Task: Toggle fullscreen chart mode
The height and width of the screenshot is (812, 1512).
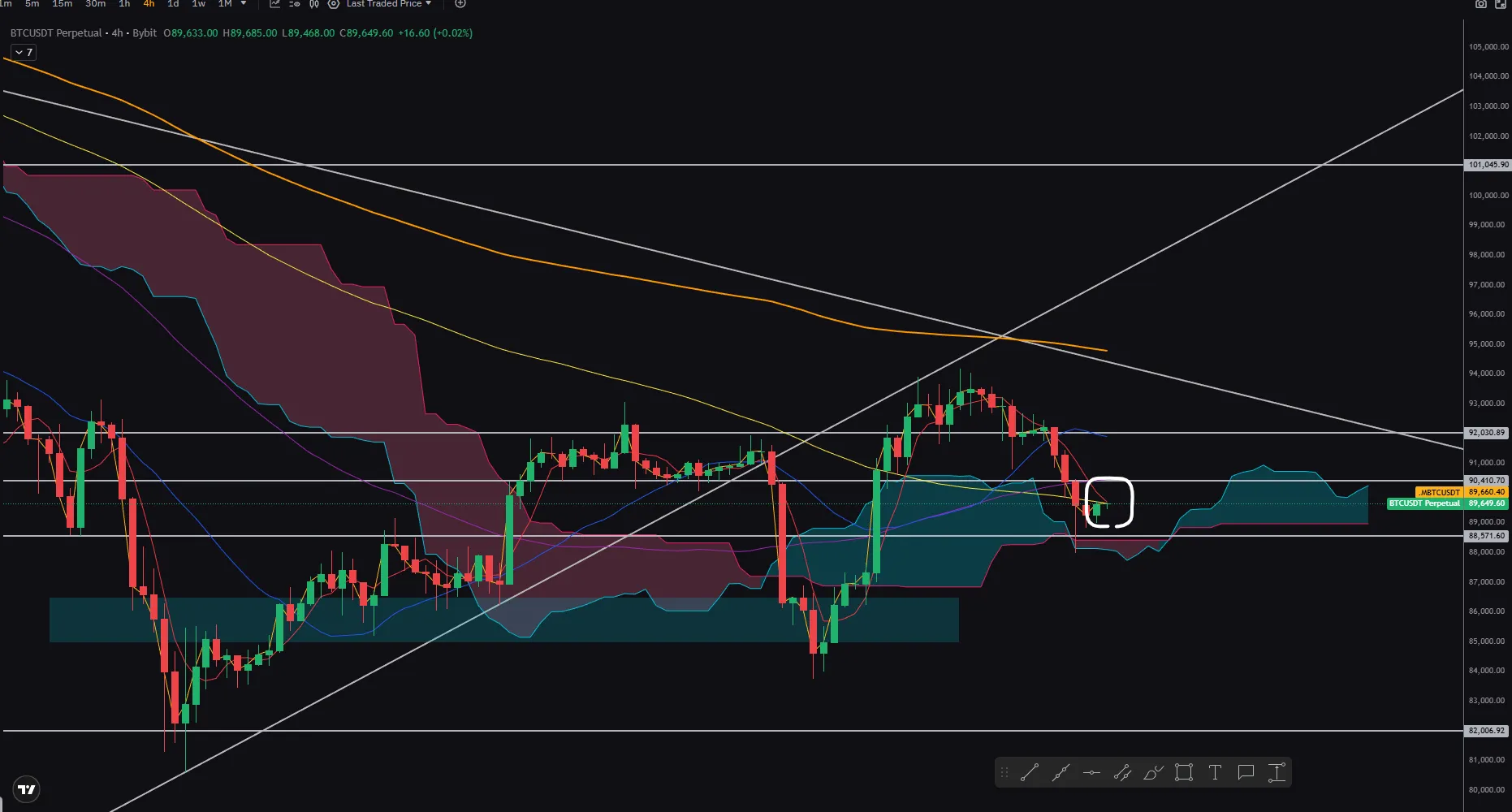Action: point(1501,4)
